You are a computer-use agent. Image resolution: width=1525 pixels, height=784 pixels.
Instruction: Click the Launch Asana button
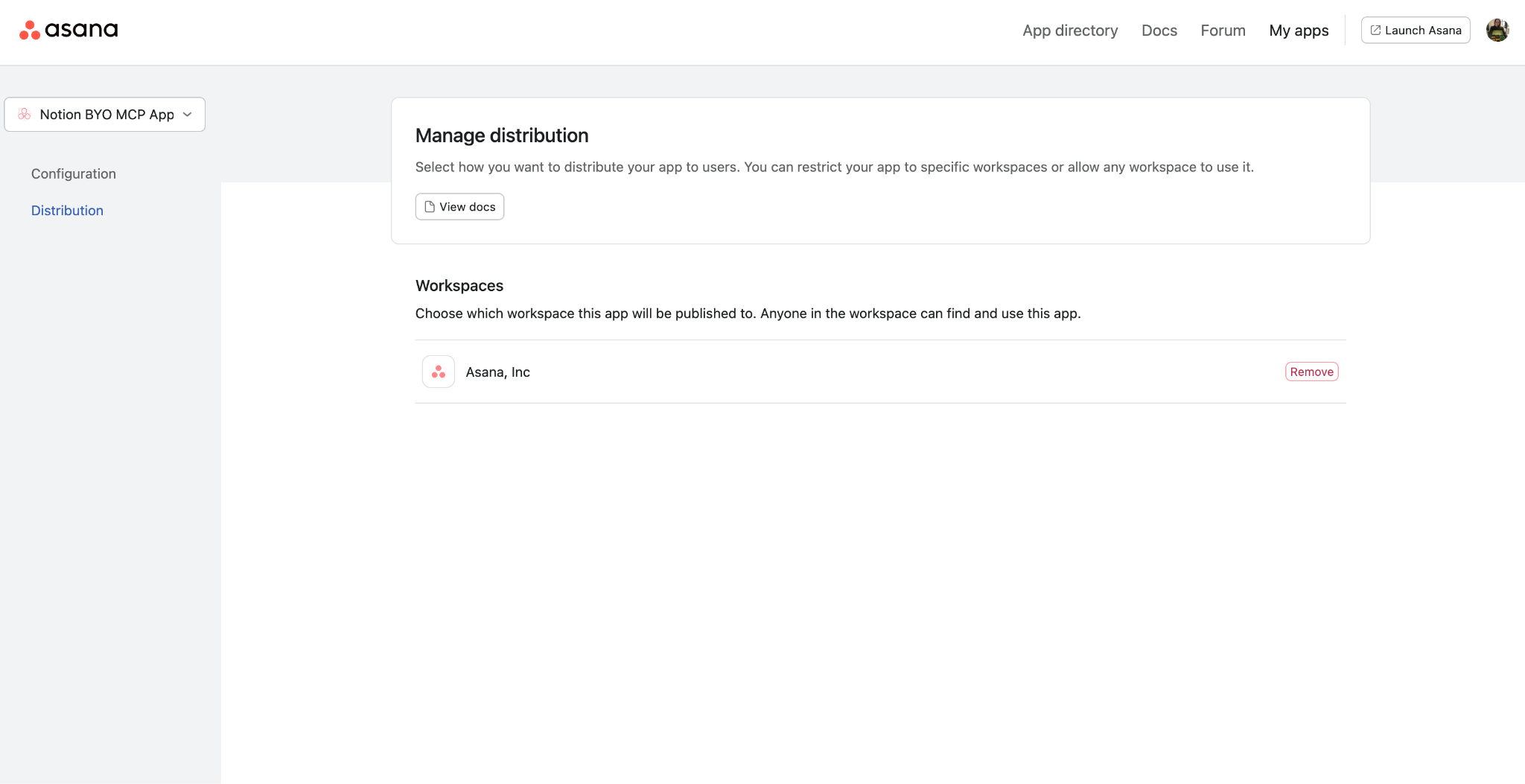1416,31
